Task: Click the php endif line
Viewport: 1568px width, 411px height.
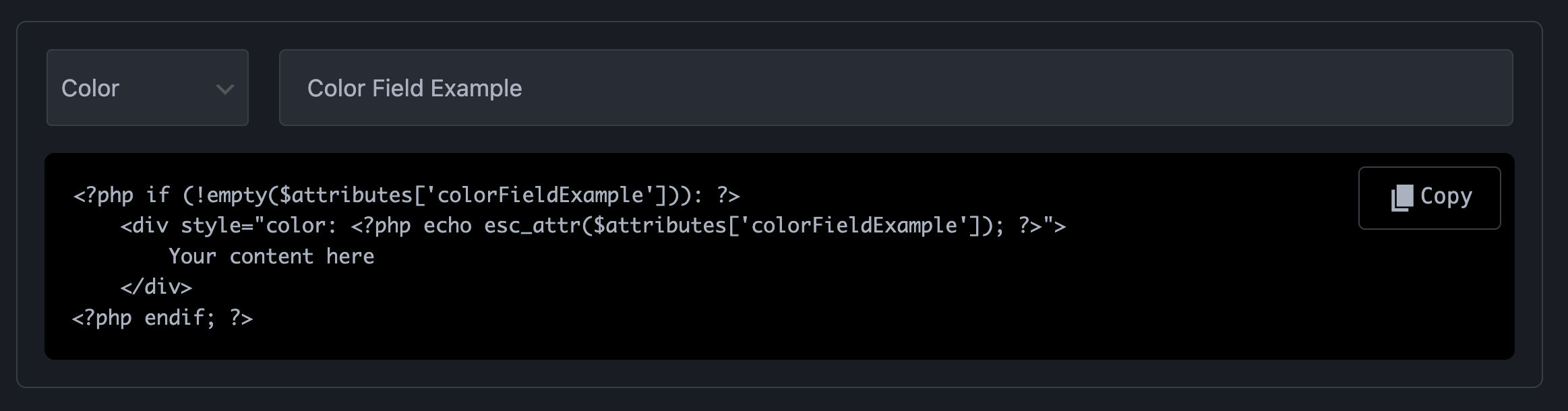Action: (162, 318)
